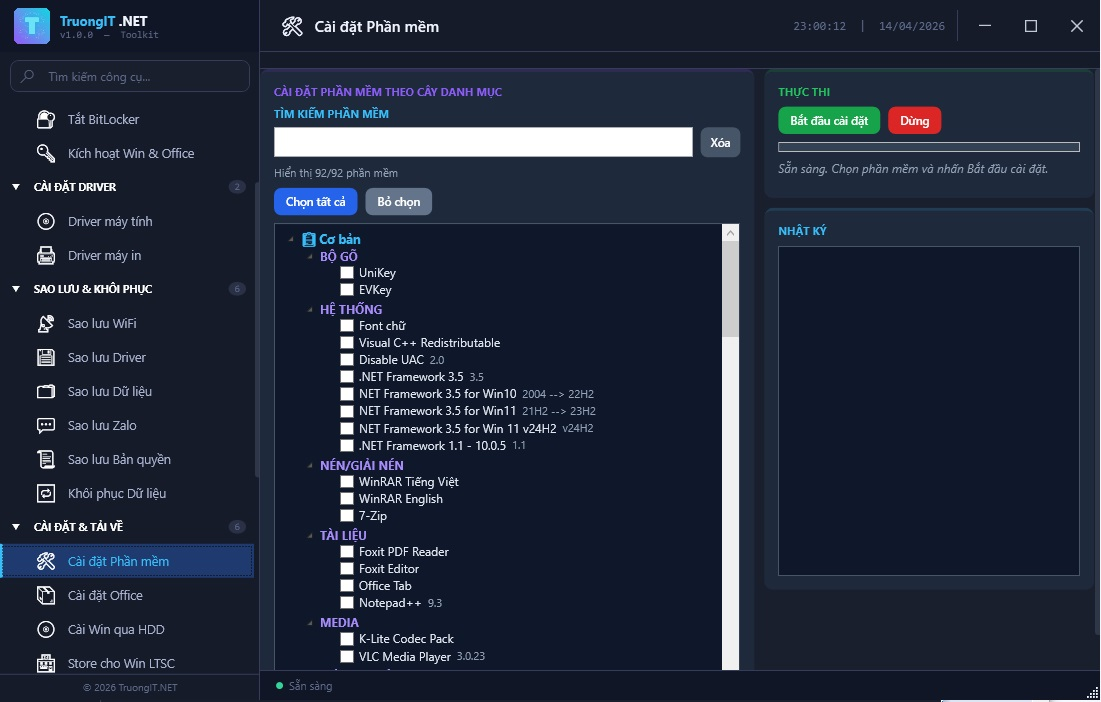Open Cài đặt Office in sidebar
Screen dimensions: 1101x702
click(x=105, y=596)
